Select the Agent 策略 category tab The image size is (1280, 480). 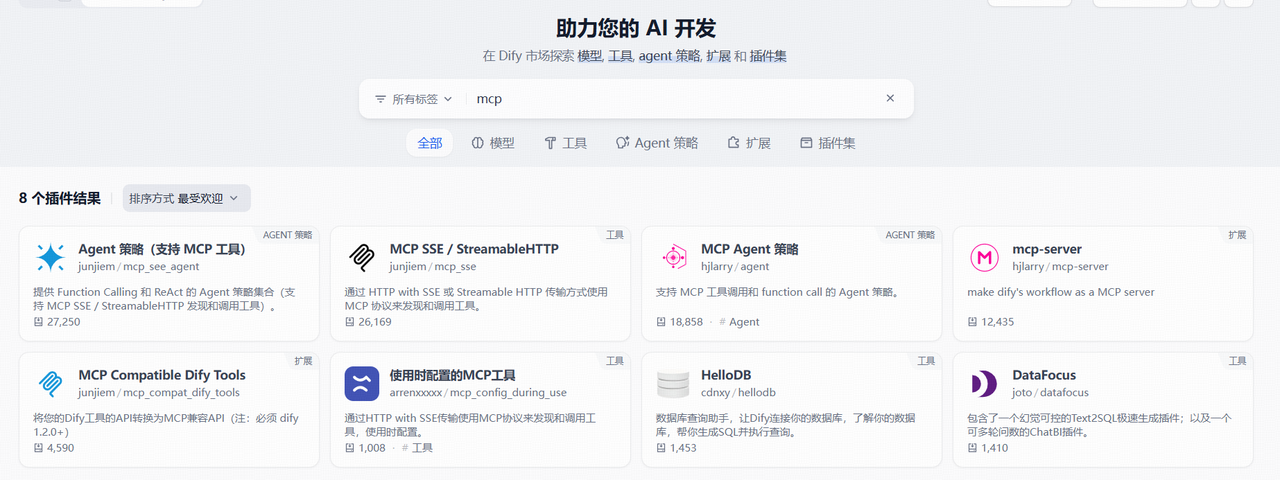pos(657,143)
